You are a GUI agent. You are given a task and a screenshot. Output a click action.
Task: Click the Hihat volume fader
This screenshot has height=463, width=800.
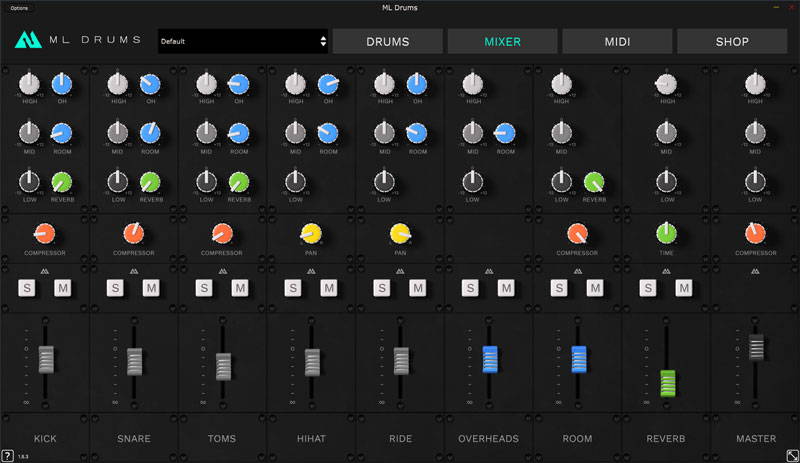coord(312,362)
